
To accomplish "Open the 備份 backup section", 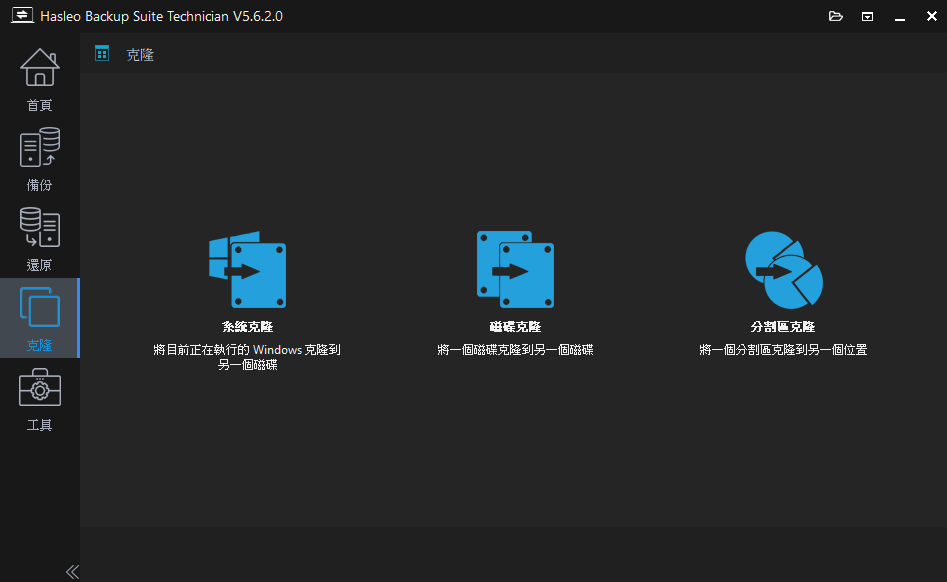I will [x=39, y=150].
